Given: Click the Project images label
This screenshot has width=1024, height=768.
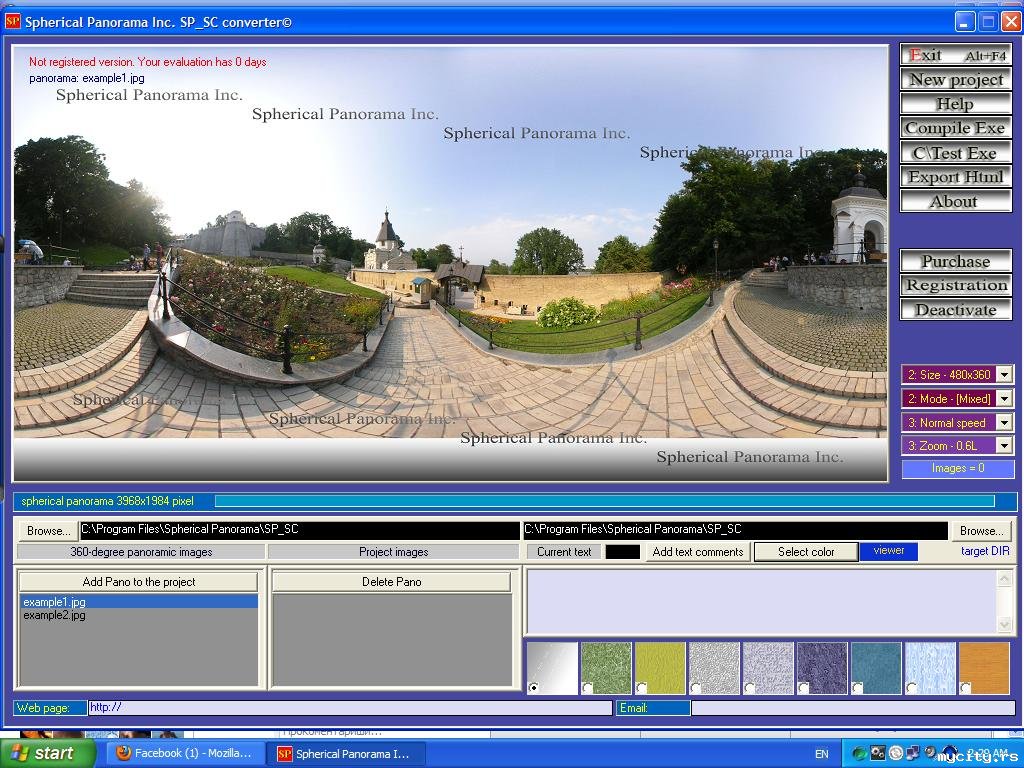Looking at the screenshot, I should (393, 552).
